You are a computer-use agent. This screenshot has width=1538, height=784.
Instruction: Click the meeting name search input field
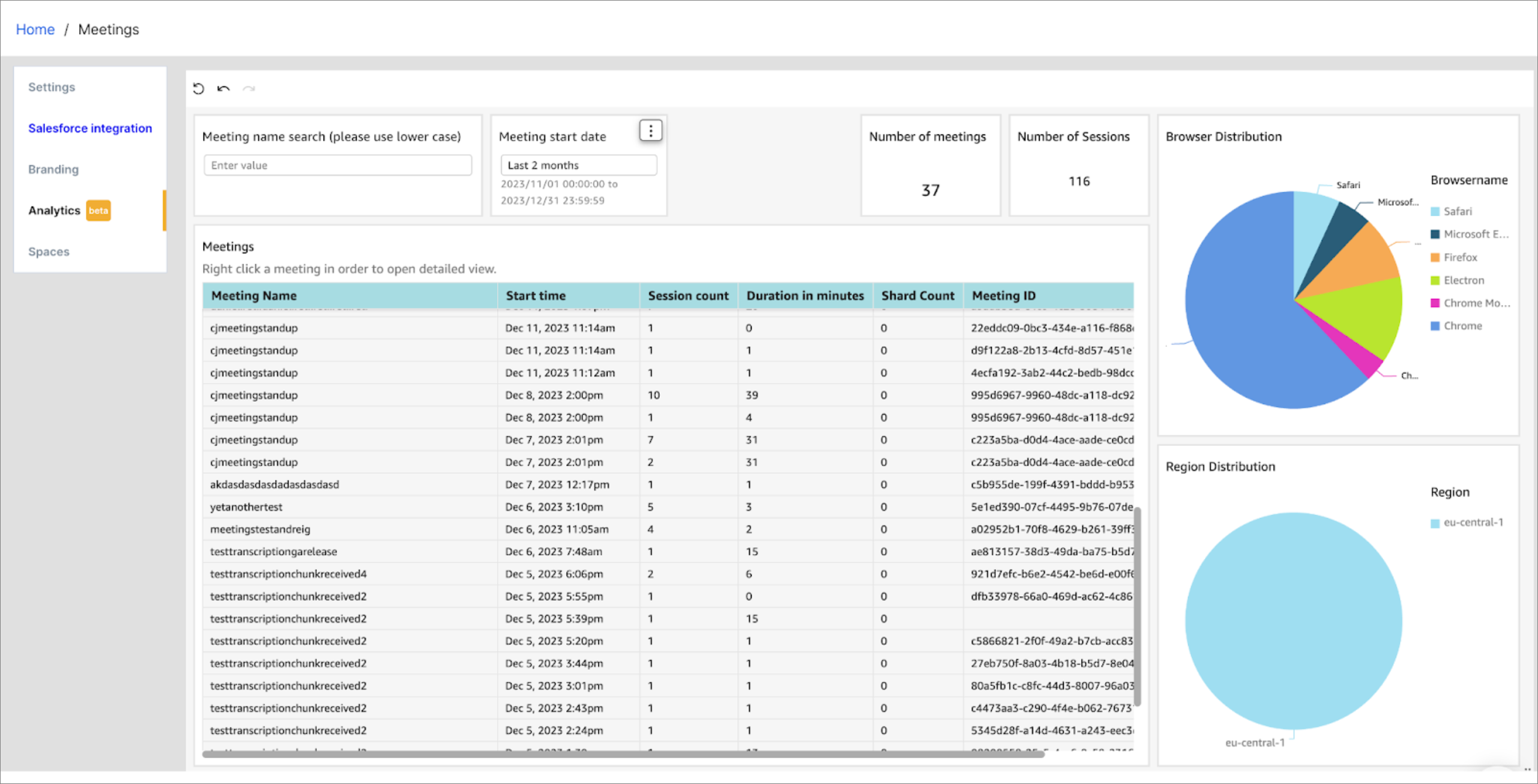(338, 165)
